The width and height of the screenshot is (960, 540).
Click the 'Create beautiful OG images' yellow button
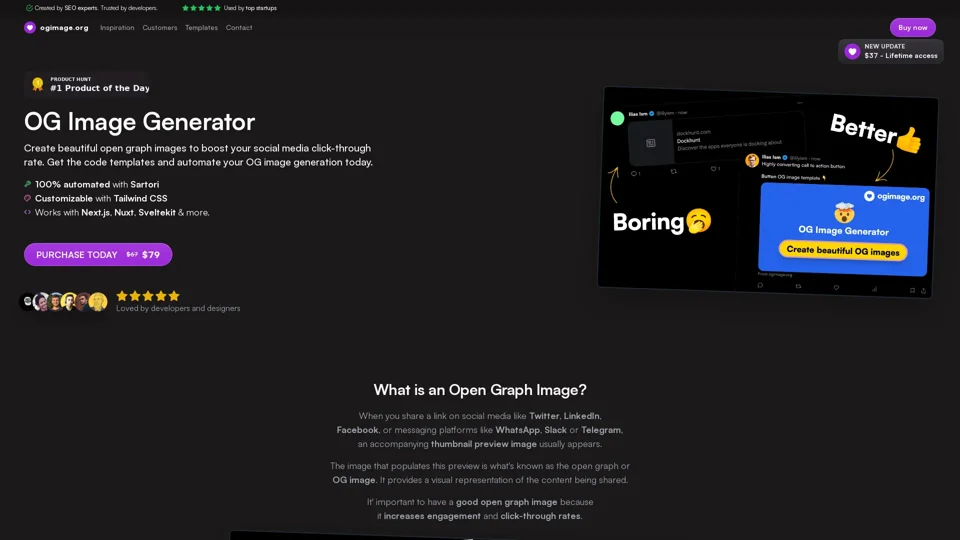[843, 250]
